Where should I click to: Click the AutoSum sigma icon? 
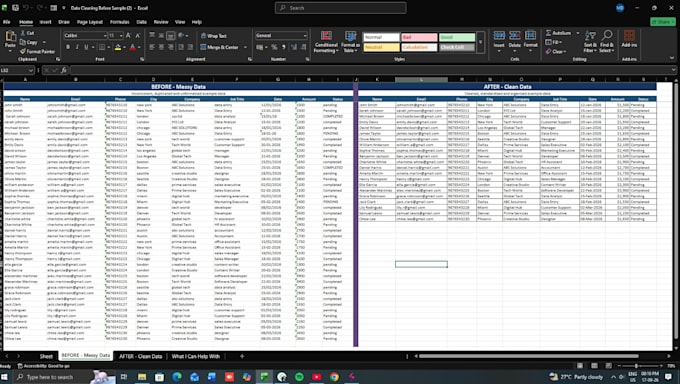[549, 33]
